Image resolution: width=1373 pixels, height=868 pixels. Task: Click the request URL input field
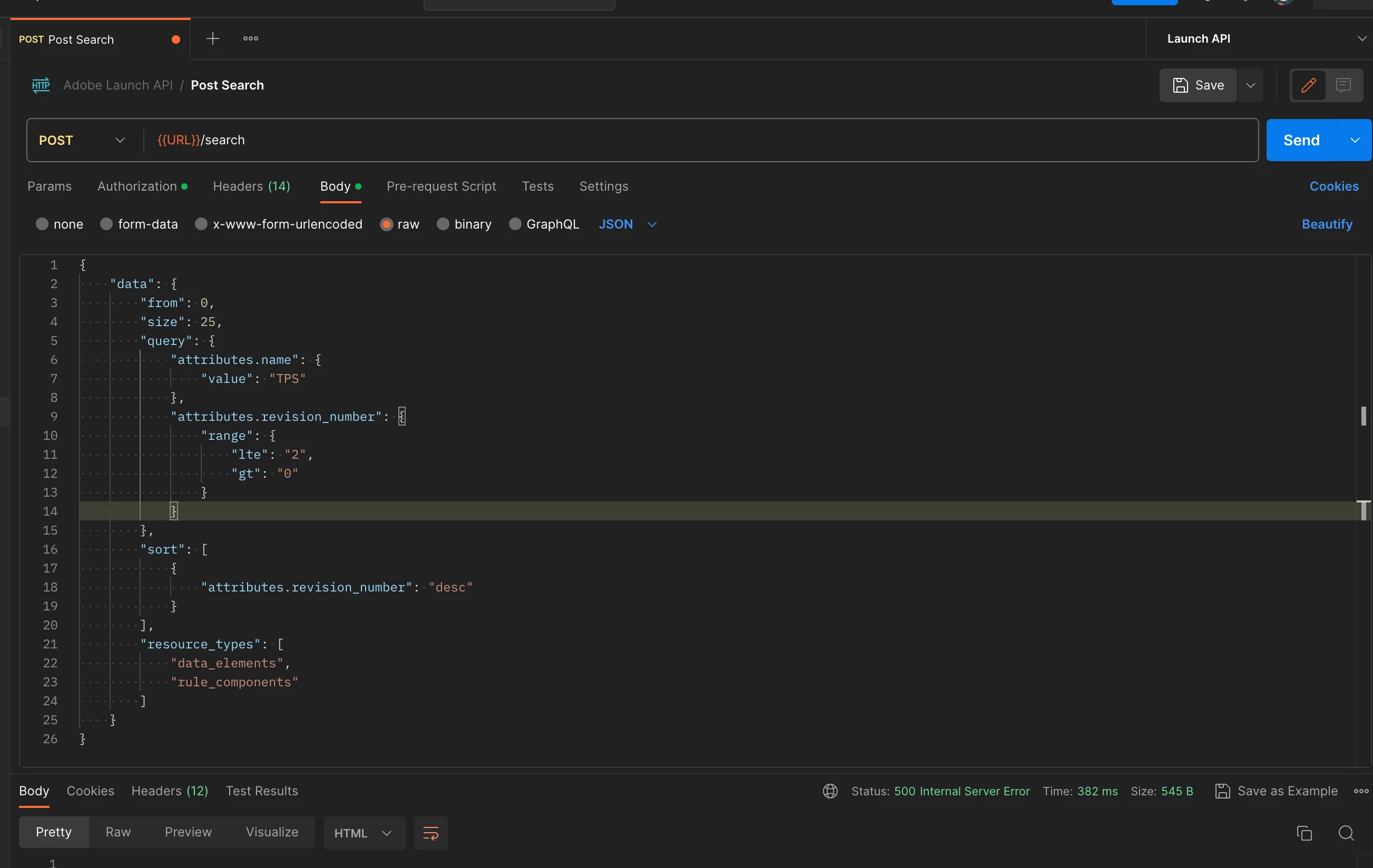pyautogui.click(x=684, y=140)
